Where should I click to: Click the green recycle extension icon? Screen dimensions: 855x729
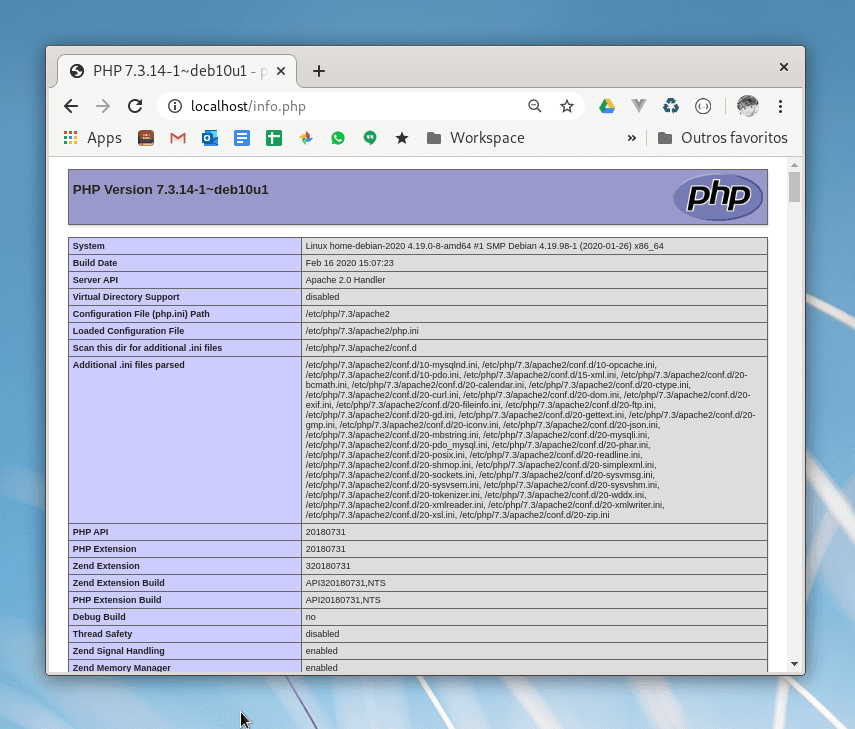pos(671,106)
